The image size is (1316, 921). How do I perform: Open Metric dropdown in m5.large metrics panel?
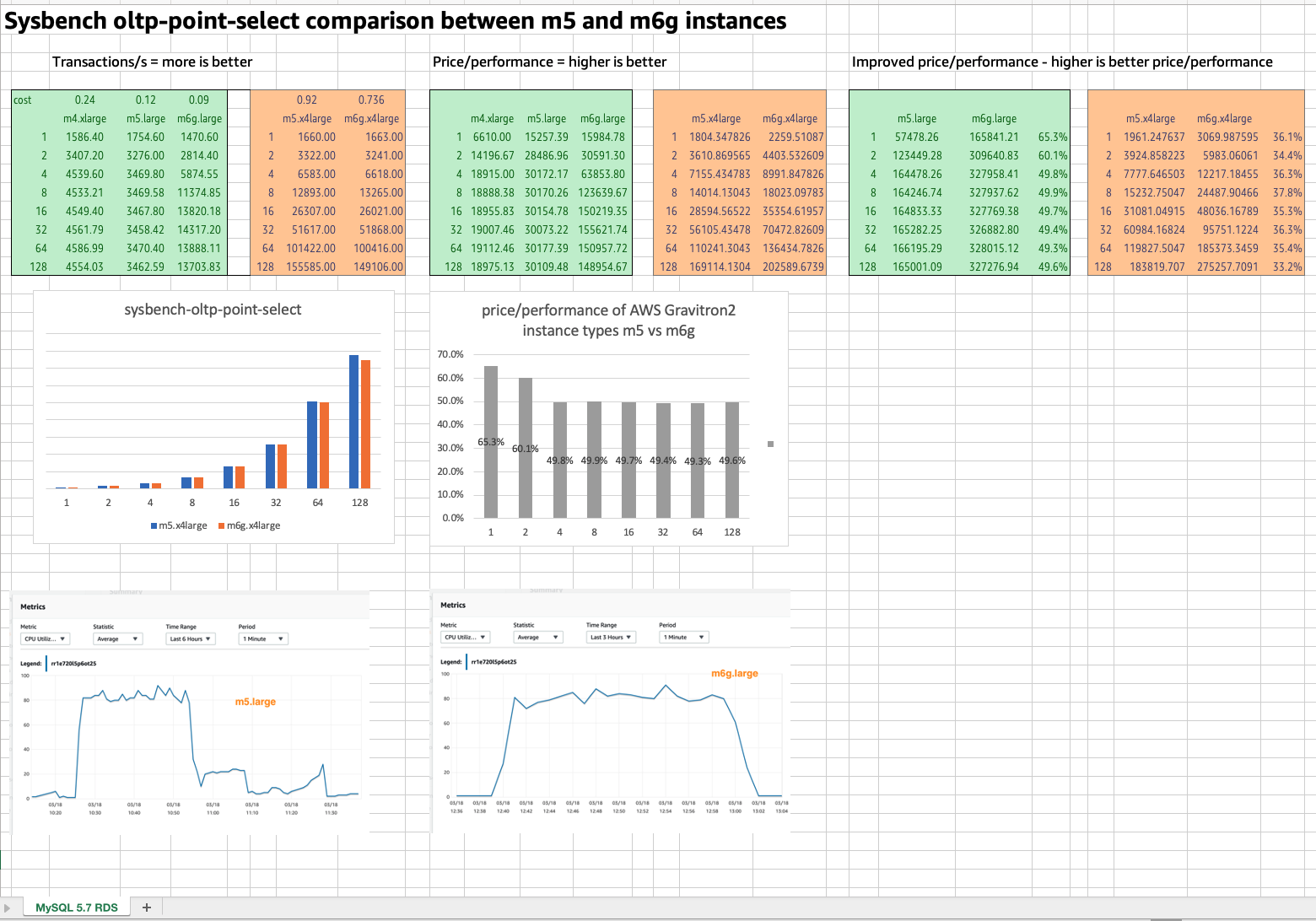click(x=45, y=638)
